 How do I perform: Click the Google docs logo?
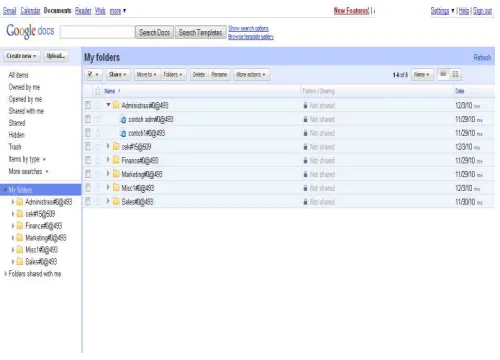(x=30, y=31)
